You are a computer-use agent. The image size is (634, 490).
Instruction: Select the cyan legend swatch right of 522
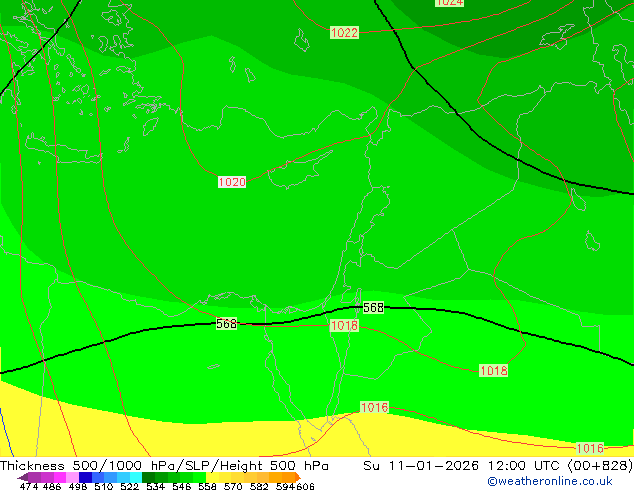tap(135, 477)
